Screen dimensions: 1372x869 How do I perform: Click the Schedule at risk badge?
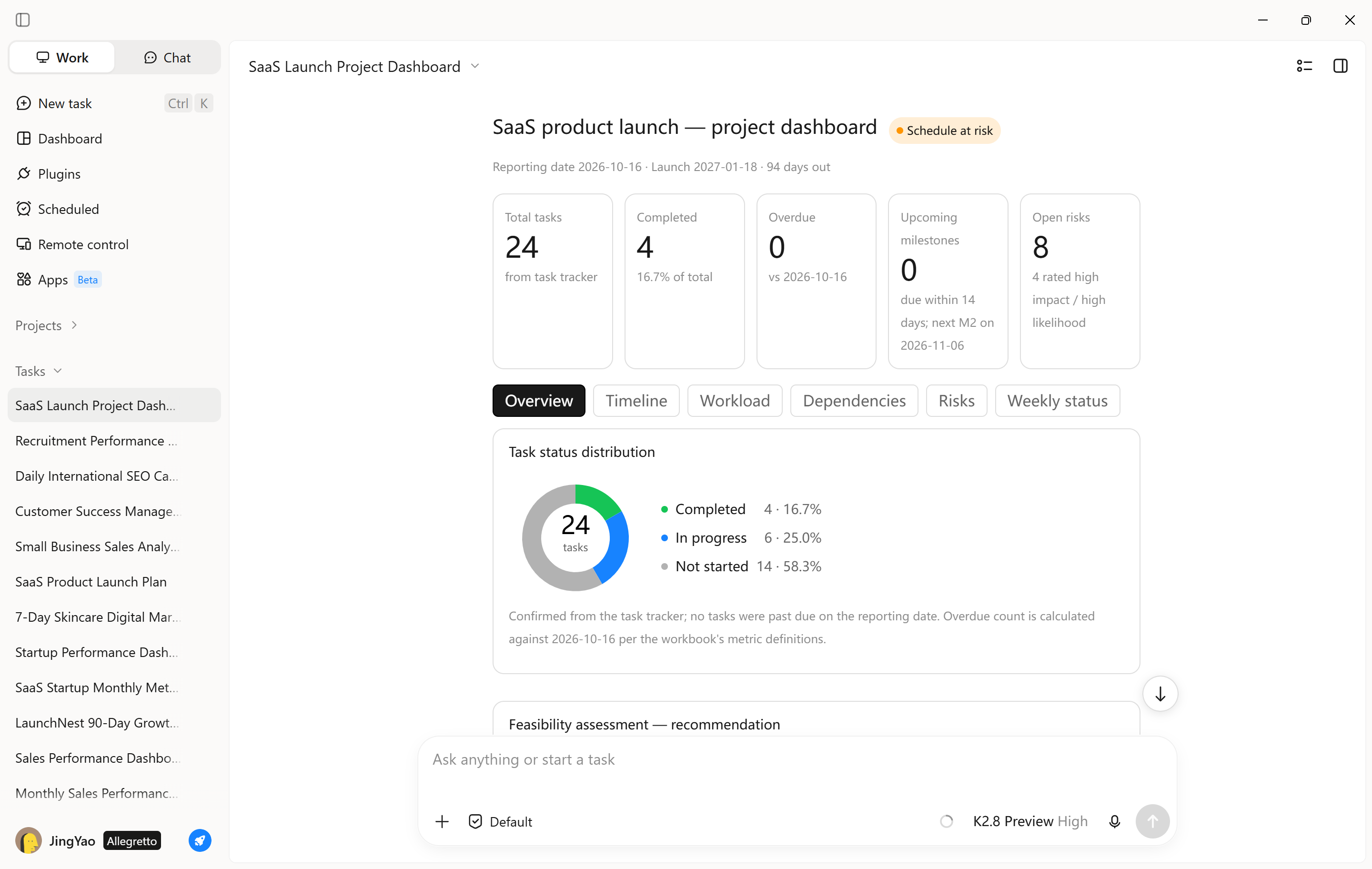944,131
